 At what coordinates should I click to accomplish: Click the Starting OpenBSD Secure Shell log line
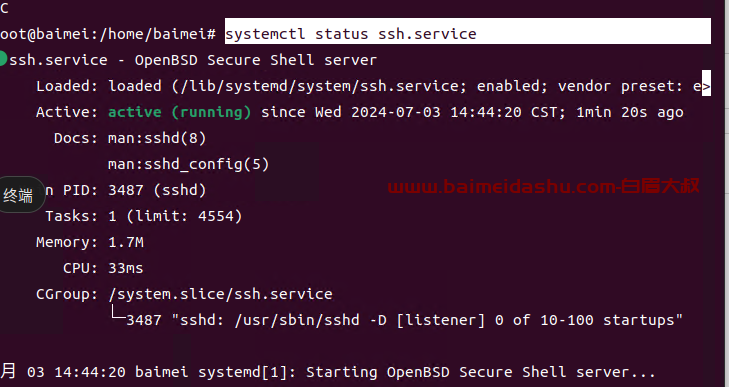pos(481,372)
